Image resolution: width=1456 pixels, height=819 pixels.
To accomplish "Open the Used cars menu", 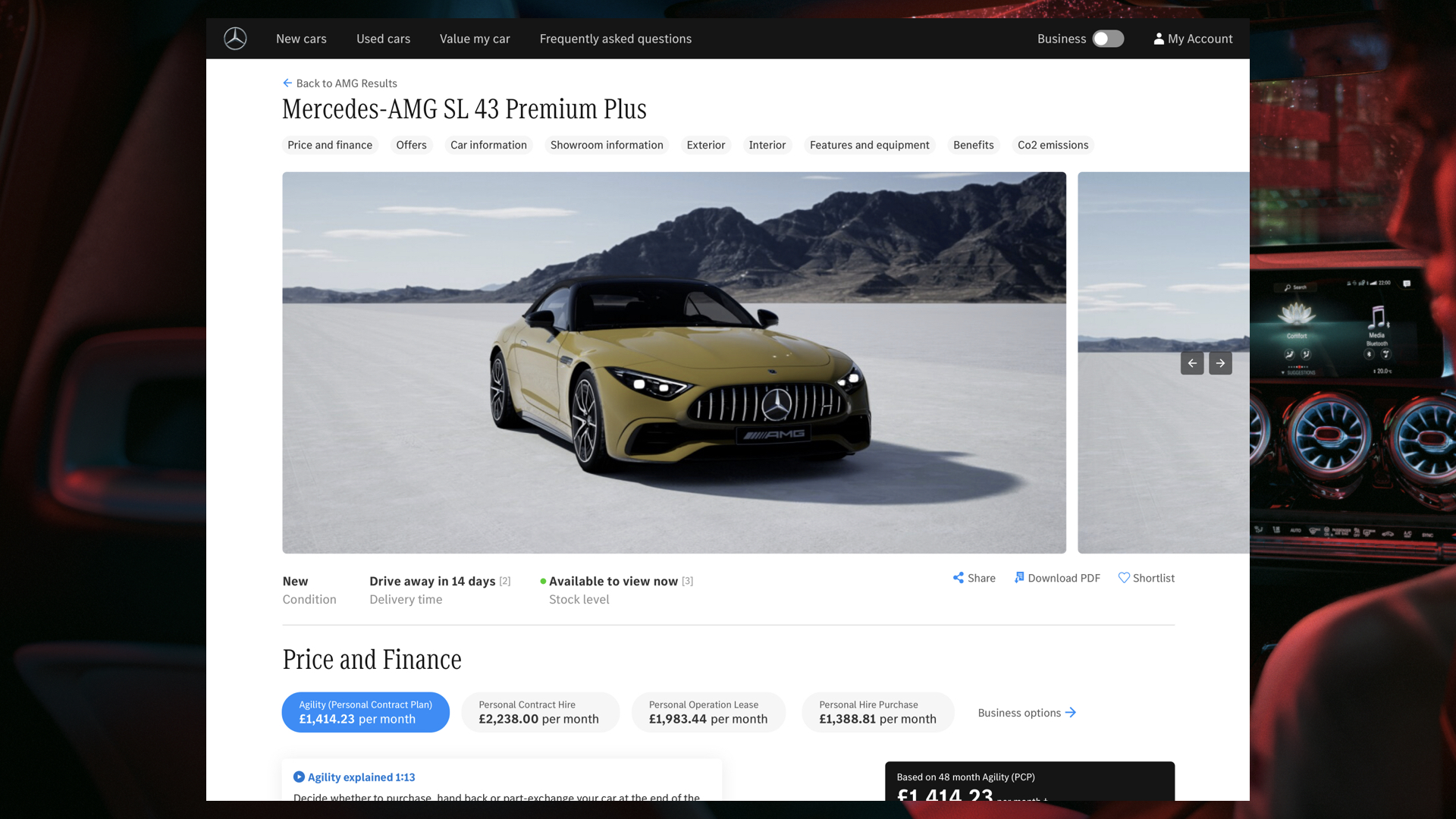I will (383, 38).
